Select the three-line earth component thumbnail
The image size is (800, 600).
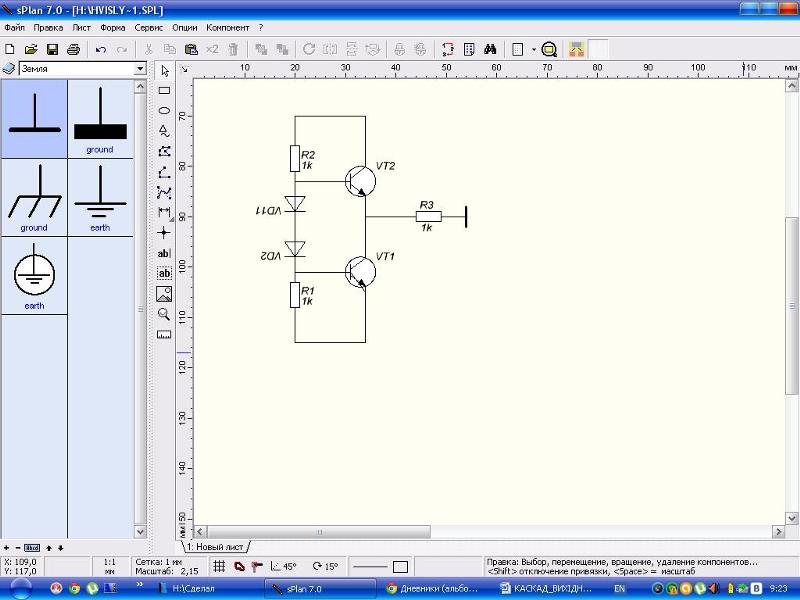point(100,197)
